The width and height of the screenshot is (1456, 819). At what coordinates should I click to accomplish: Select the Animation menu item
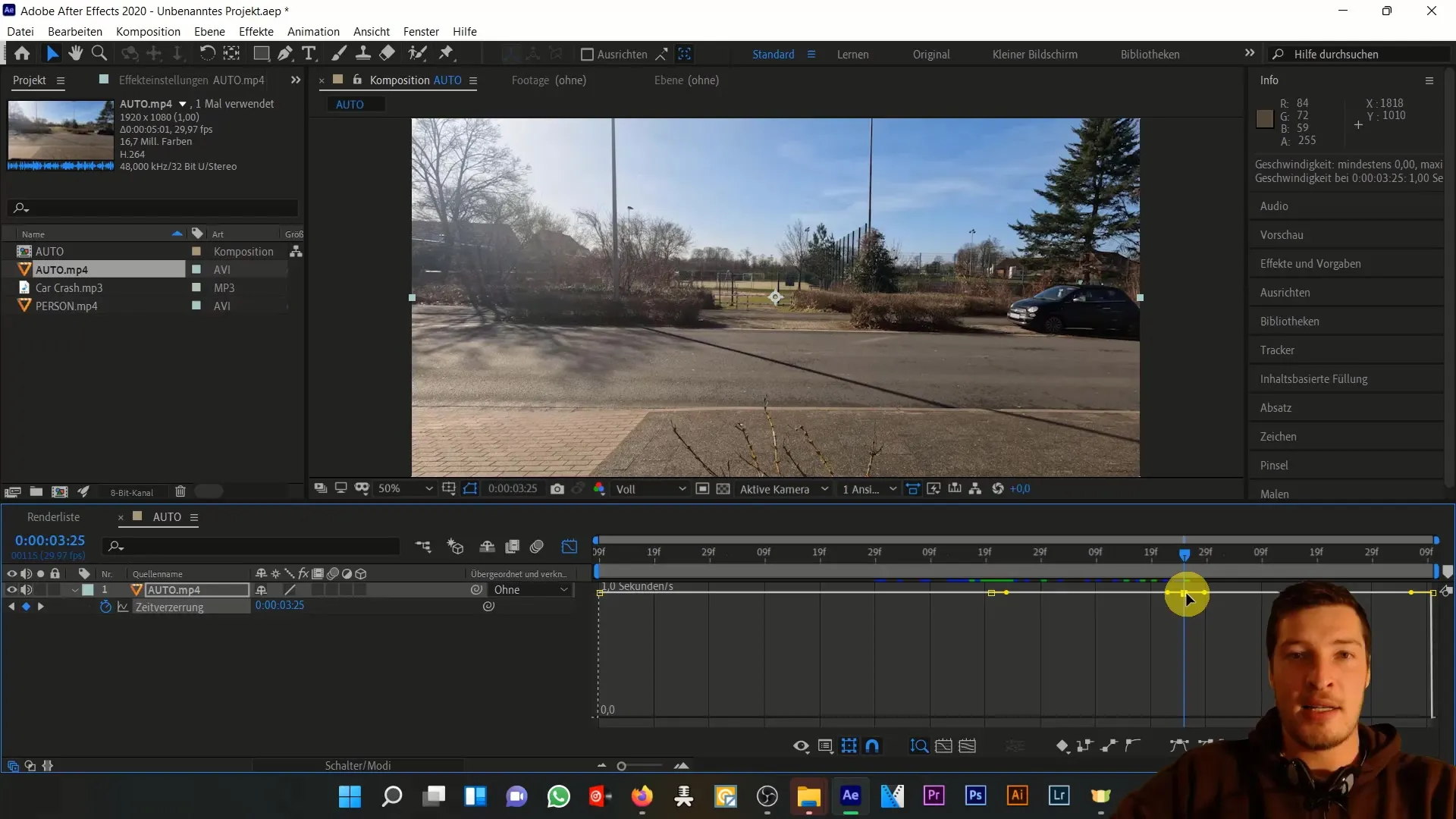coord(314,31)
